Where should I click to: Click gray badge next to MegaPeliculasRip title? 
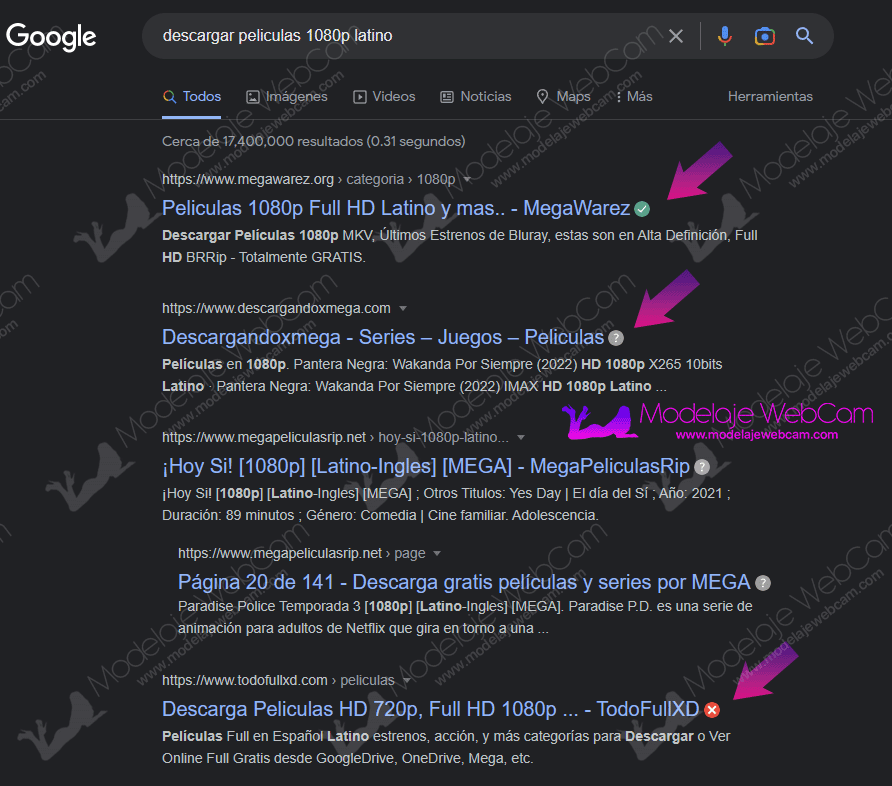pos(702,467)
